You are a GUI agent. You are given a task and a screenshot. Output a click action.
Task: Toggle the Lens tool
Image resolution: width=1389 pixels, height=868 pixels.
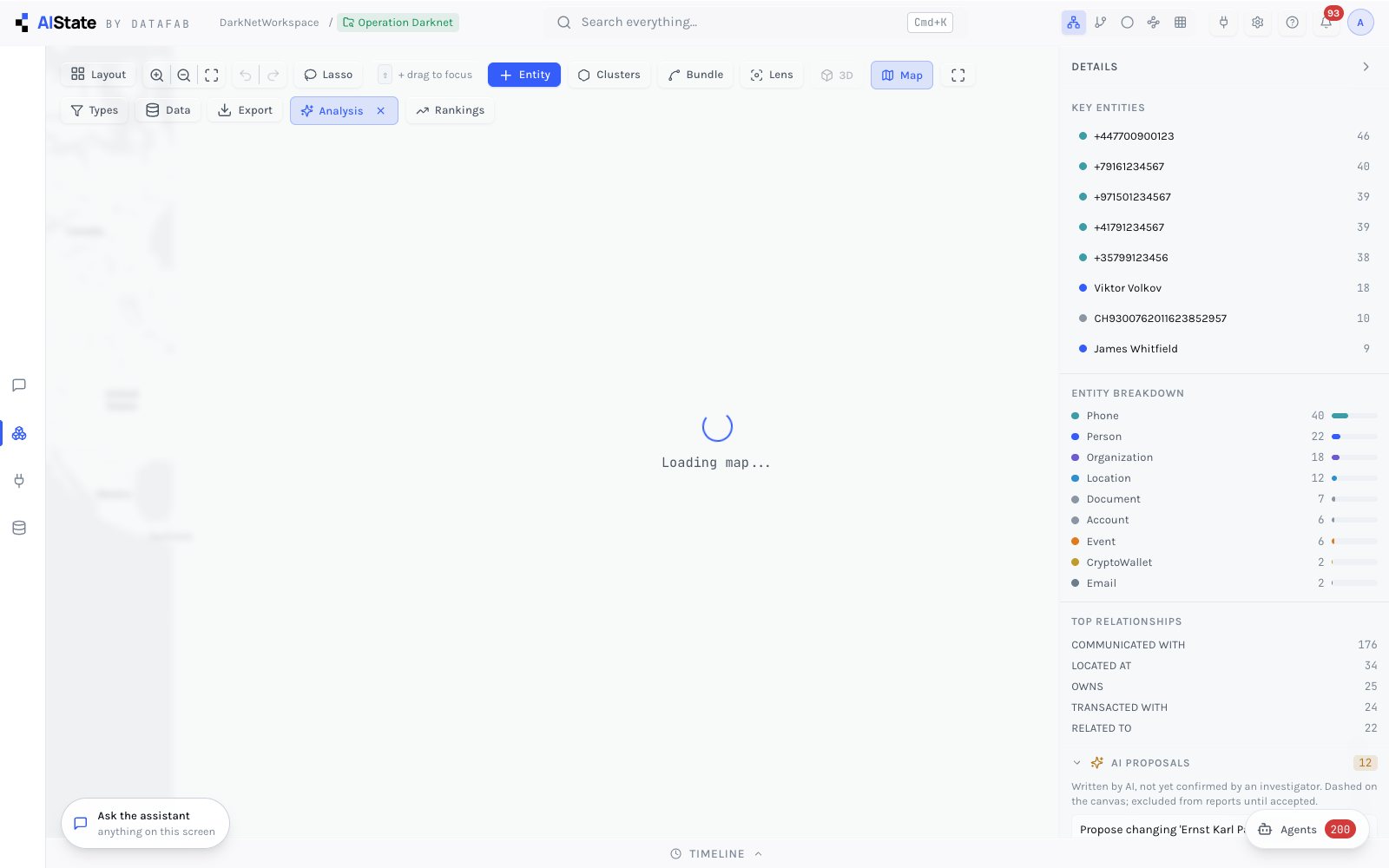[772, 76]
